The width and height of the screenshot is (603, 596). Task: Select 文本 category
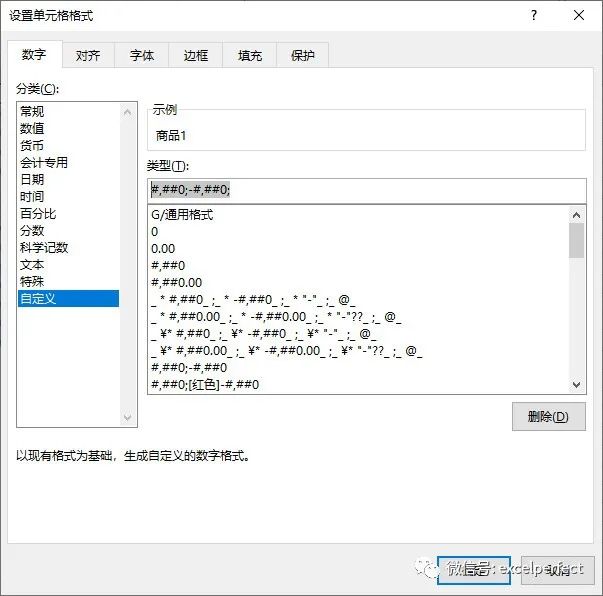pyautogui.click(x=68, y=265)
